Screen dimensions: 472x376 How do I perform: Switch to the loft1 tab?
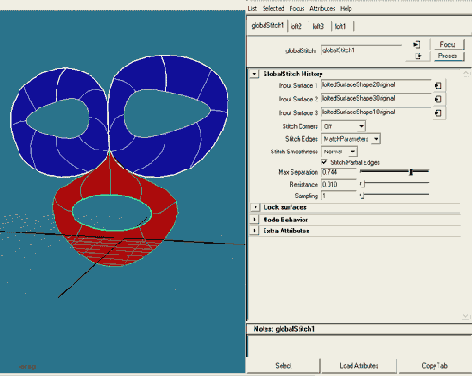340,26
